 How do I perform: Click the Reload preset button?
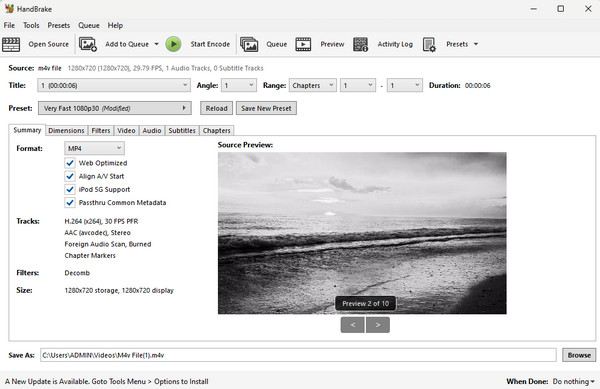pyautogui.click(x=216, y=108)
